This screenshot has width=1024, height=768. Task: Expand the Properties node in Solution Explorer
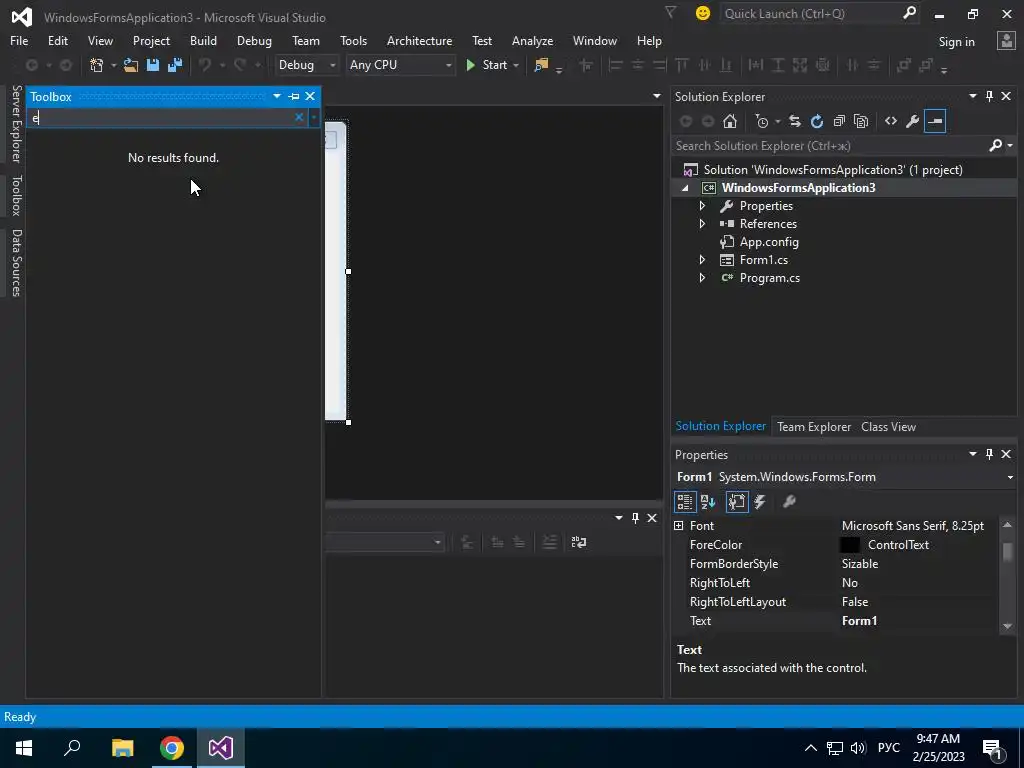tap(702, 206)
